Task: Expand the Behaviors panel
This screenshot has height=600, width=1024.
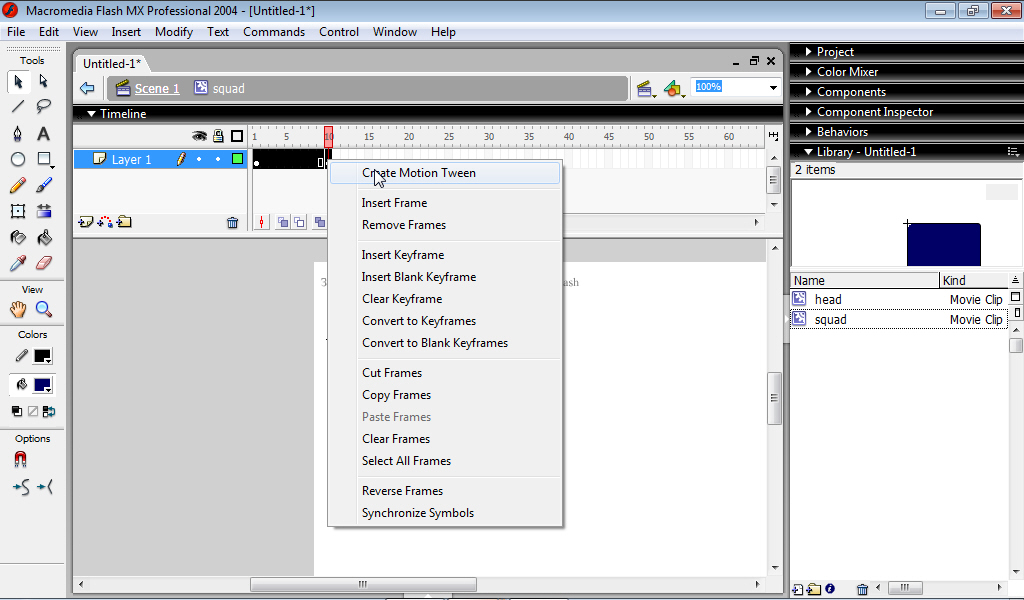Action: coord(808,131)
